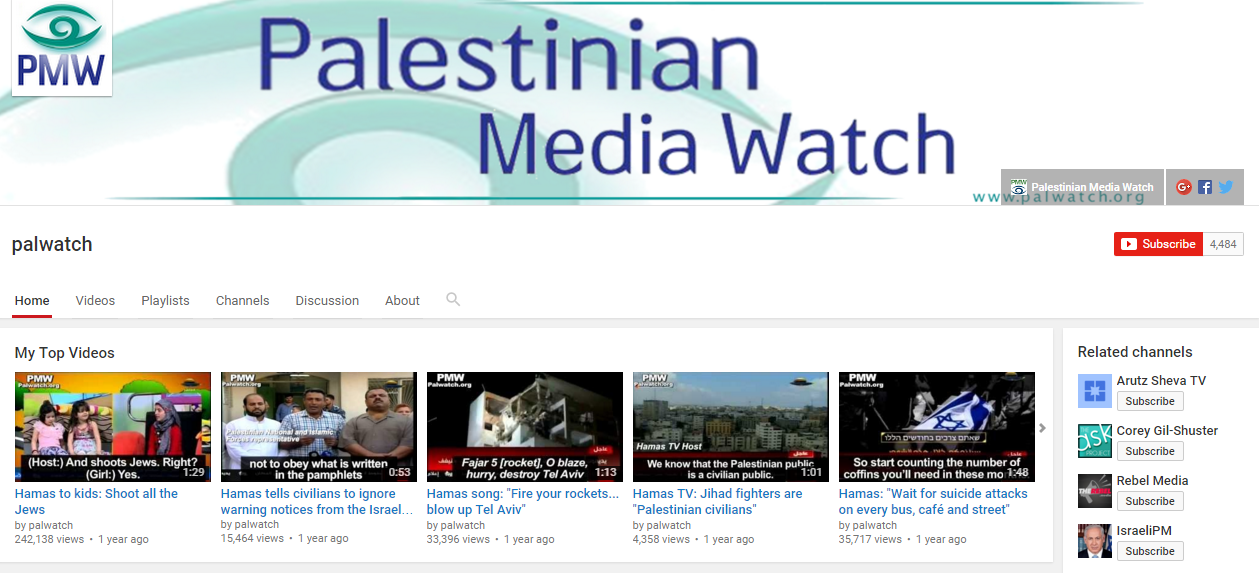Open Corey Gil-Shuster channel avatar

1095,441
